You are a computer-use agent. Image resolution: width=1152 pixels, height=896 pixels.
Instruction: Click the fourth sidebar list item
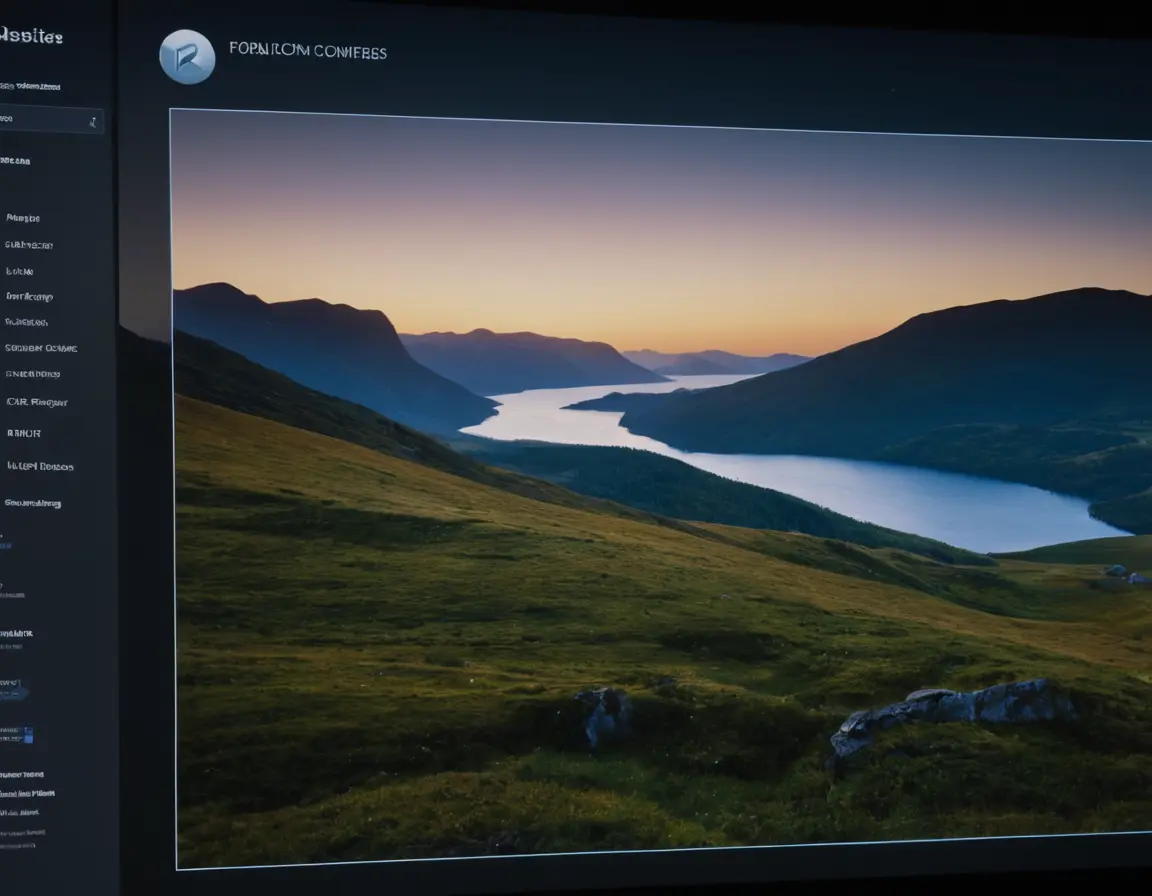[29, 296]
